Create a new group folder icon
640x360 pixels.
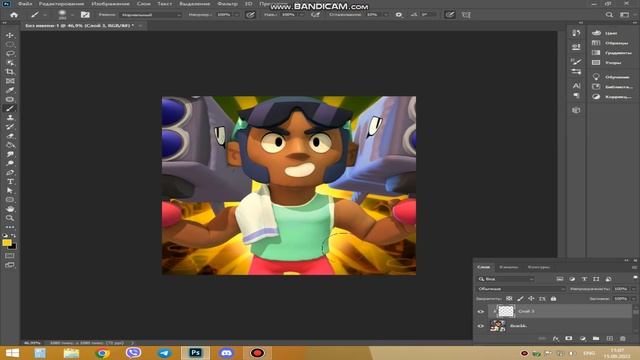tap(596, 338)
